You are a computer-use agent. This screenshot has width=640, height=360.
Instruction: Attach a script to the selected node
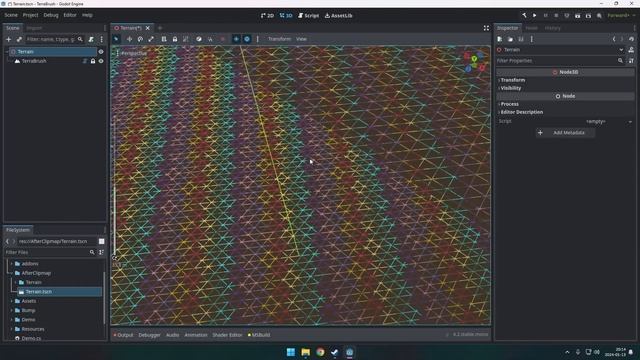tap(91, 39)
